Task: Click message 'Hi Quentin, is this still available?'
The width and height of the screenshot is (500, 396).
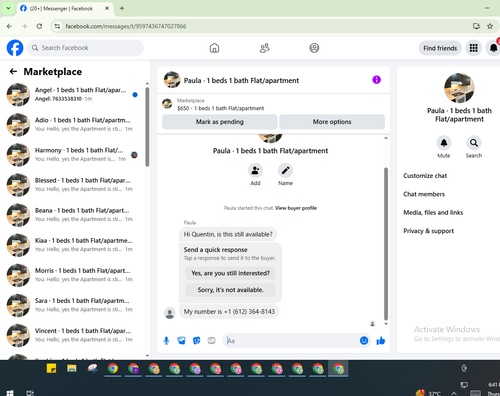Action: (x=228, y=234)
